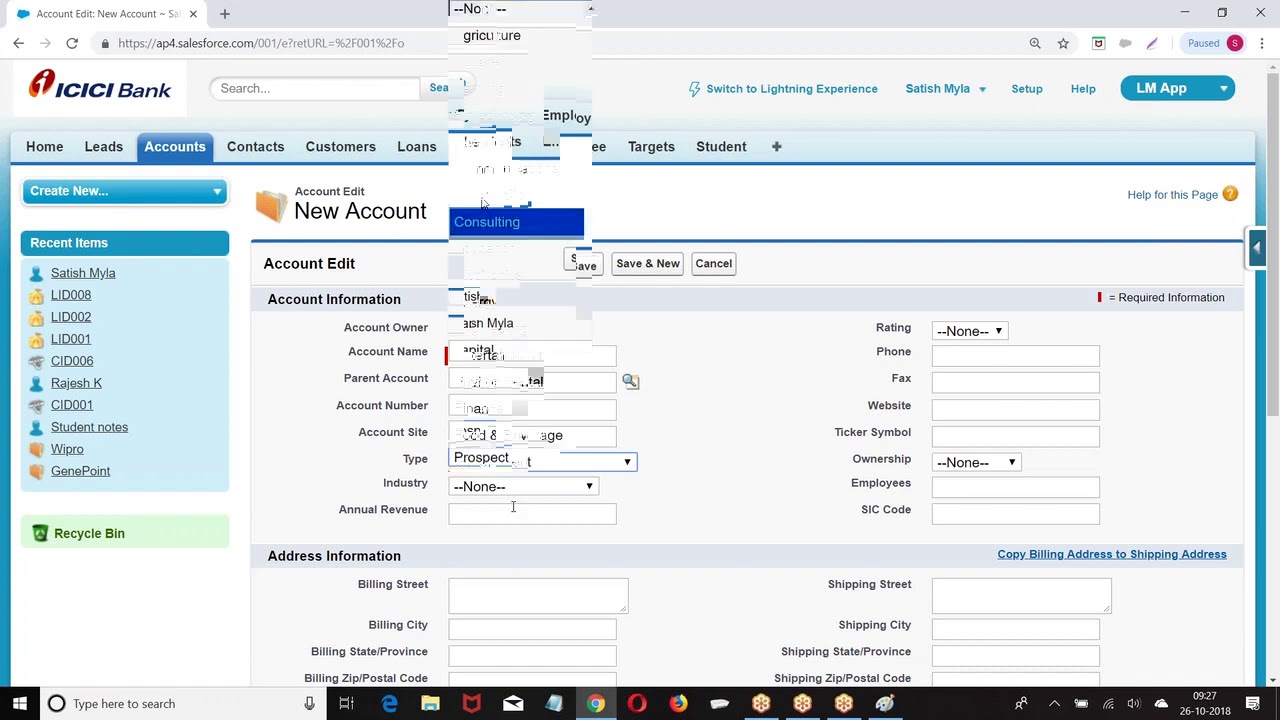Click the ICICI Bank logo
Image resolution: width=1280 pixels, height=720 pixels.
pyautogui.click(x=100, y=86)
